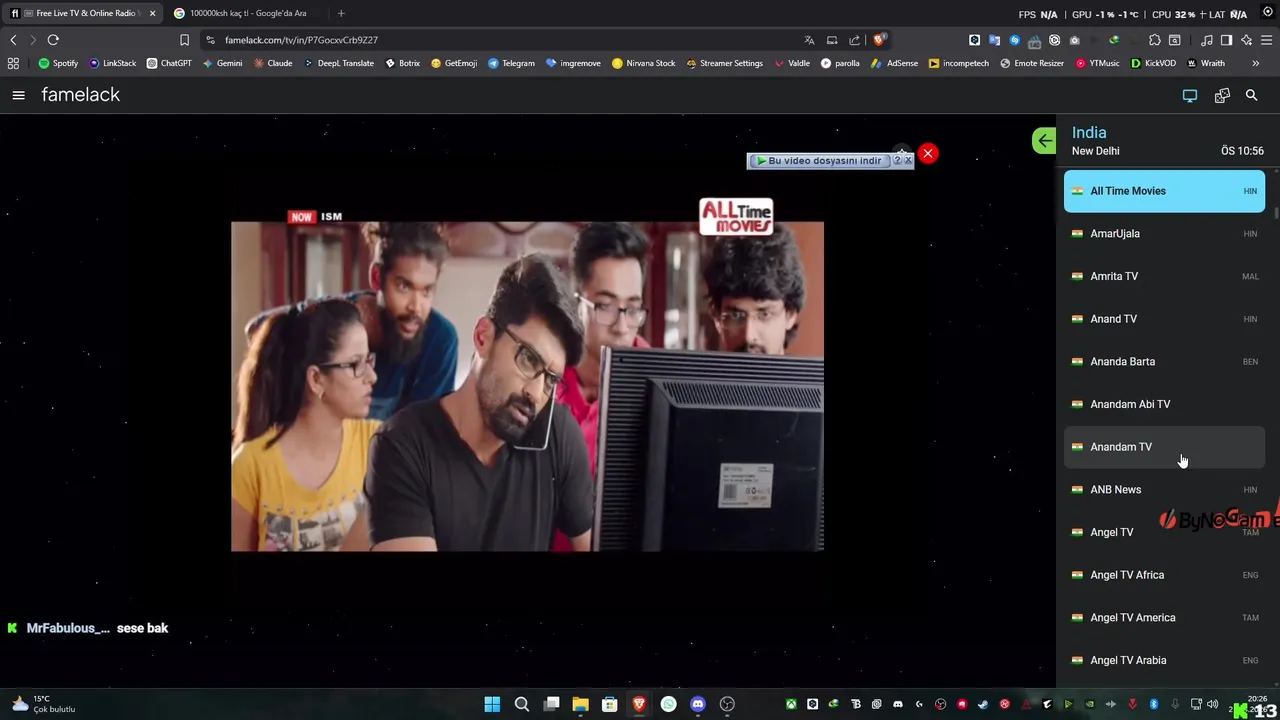Select Anand TV channel
The height and width of the screenshot is (720, 1280).
(1164, 319)
